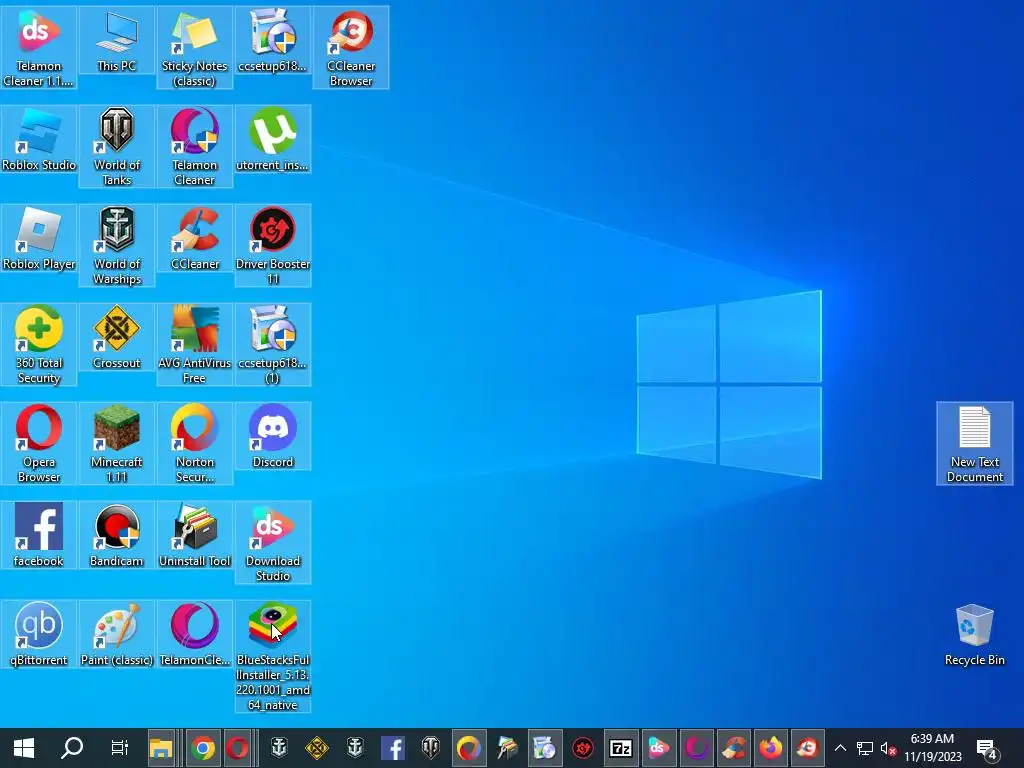Select the Uninstall Tool desktop shortcut
This screenshot has width=1024, height=768.
(x=195, y=535)
